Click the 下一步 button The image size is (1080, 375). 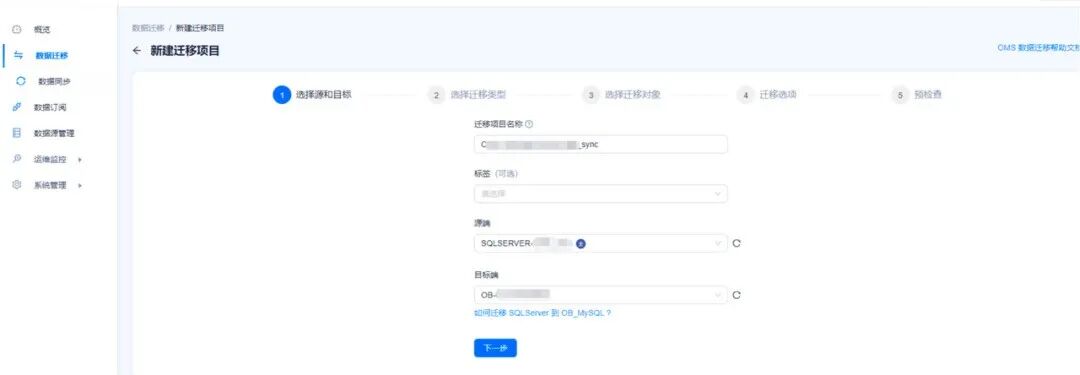[495, 348]
